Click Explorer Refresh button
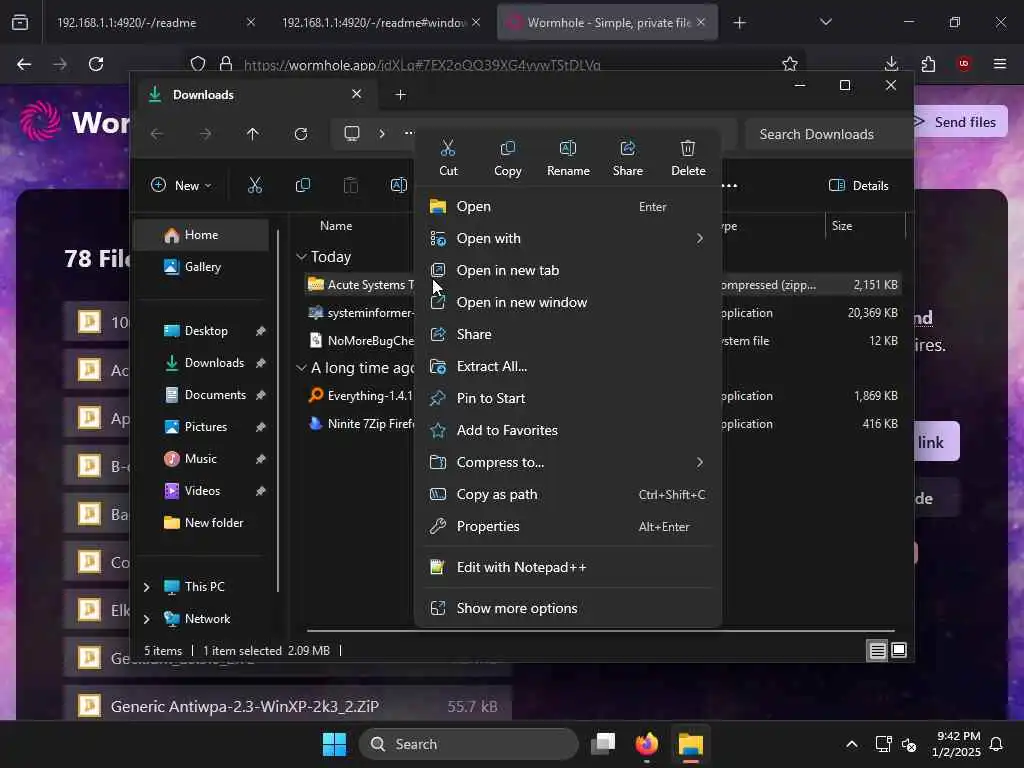The width and height of the screenshot is (1024, 768). click(301, 134)
